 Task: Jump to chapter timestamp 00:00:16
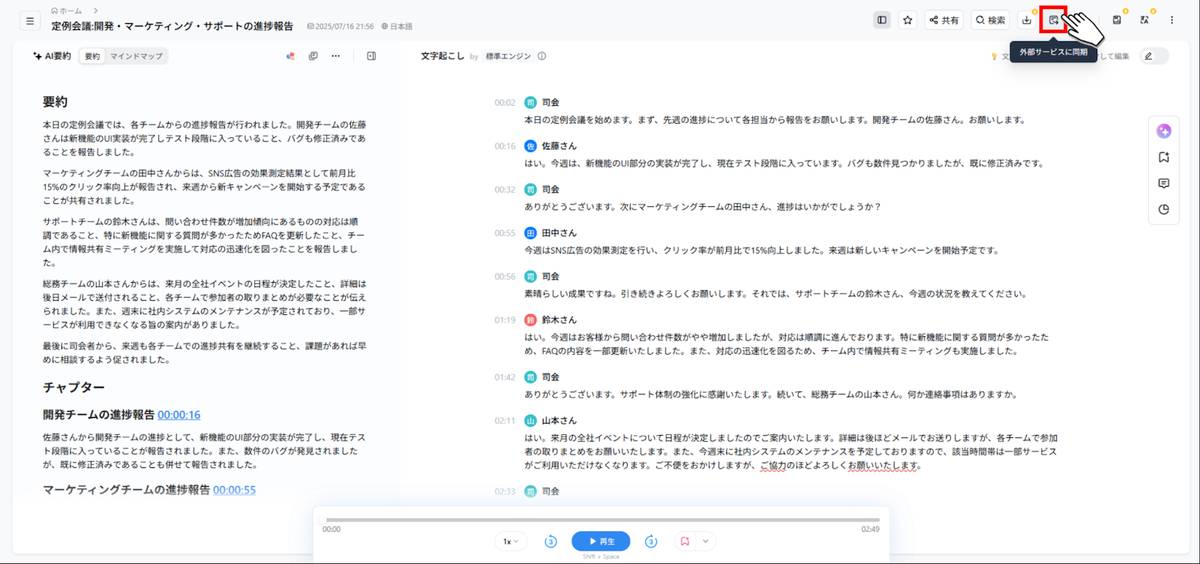coord(179,415)
